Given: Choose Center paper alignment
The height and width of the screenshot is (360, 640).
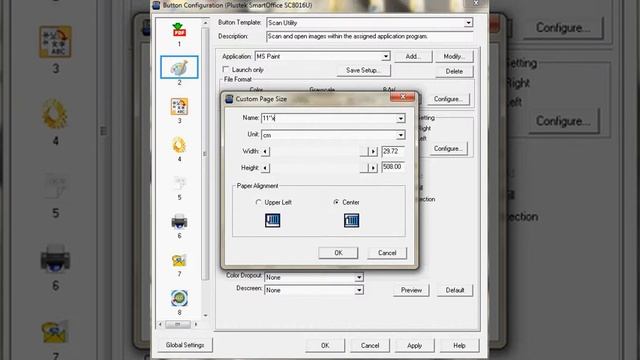Looking at the screenshot, I should pyautogui.click(x=336, y=202).
